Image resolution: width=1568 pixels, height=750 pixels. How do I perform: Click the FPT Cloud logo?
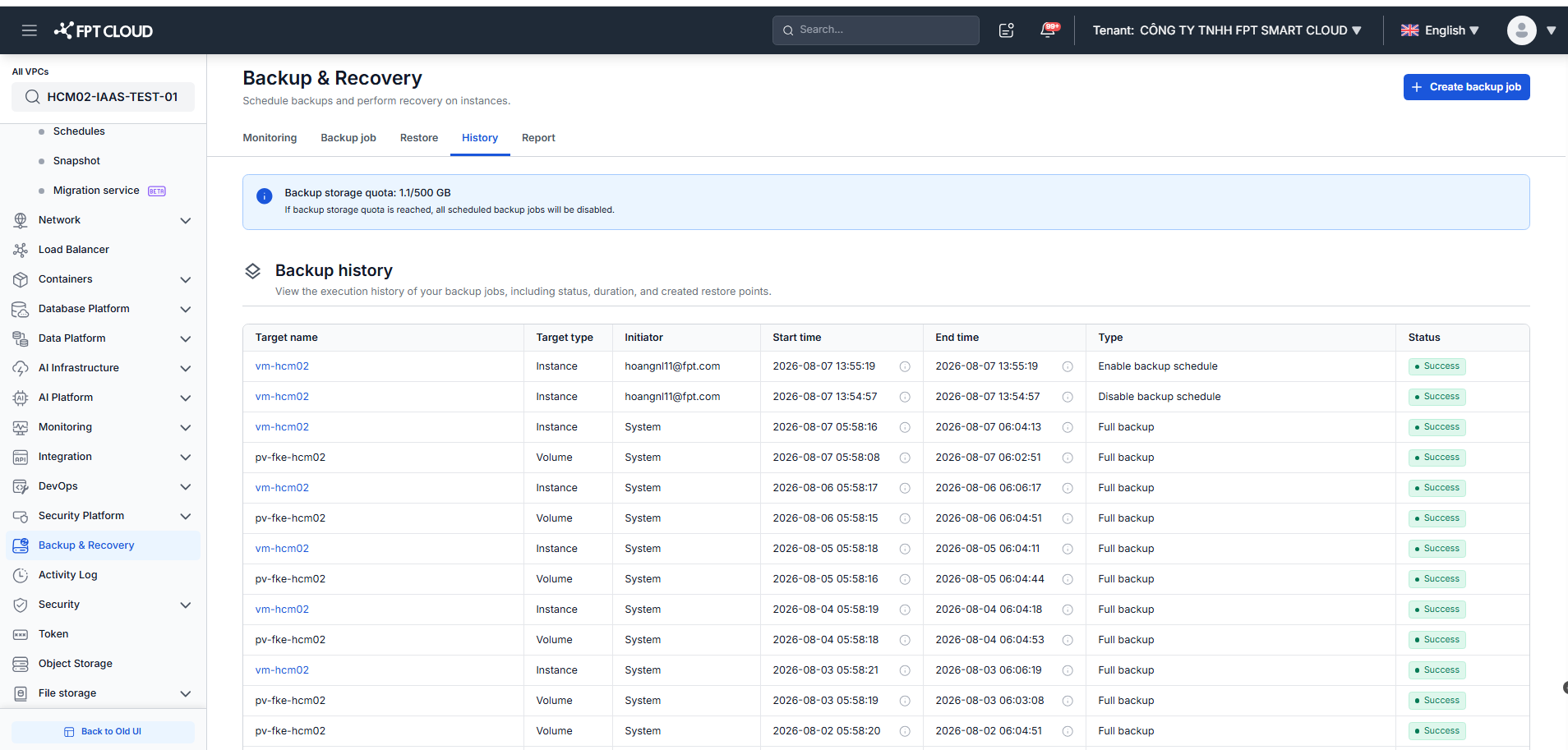104,30
